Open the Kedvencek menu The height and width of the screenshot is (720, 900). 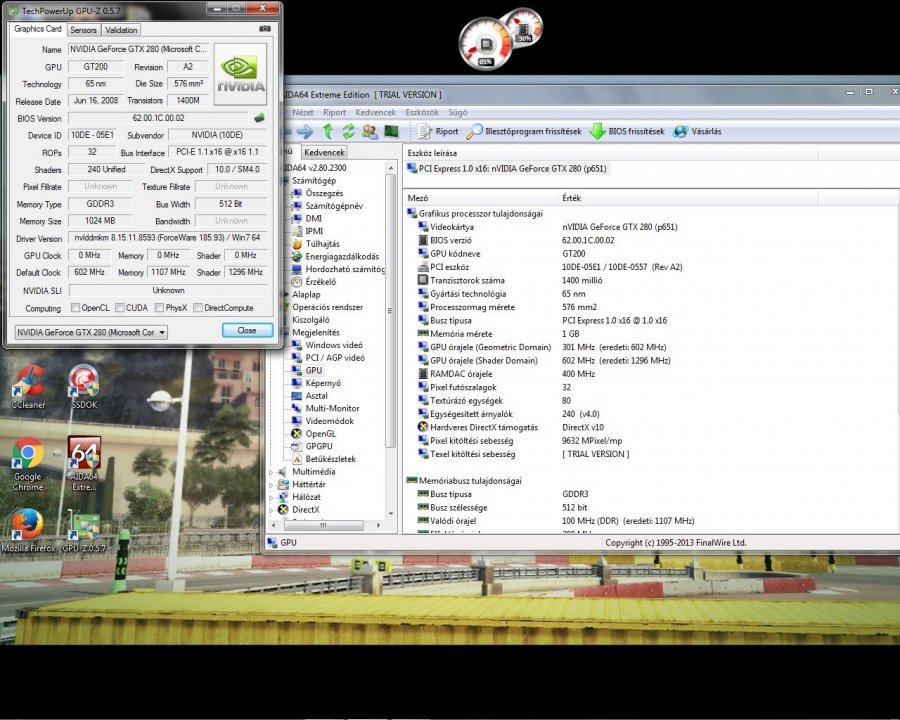tap(375, 113)
